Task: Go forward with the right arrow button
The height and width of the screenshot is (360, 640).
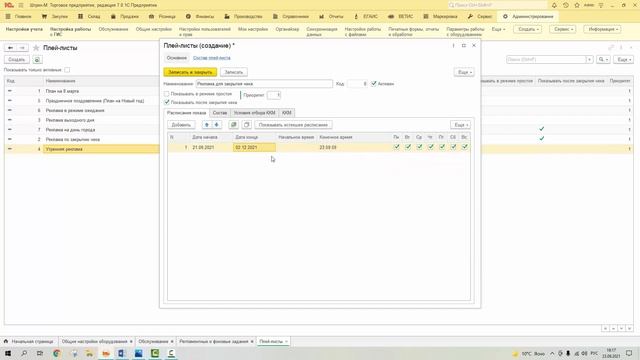Action: (x=22, y=48)
